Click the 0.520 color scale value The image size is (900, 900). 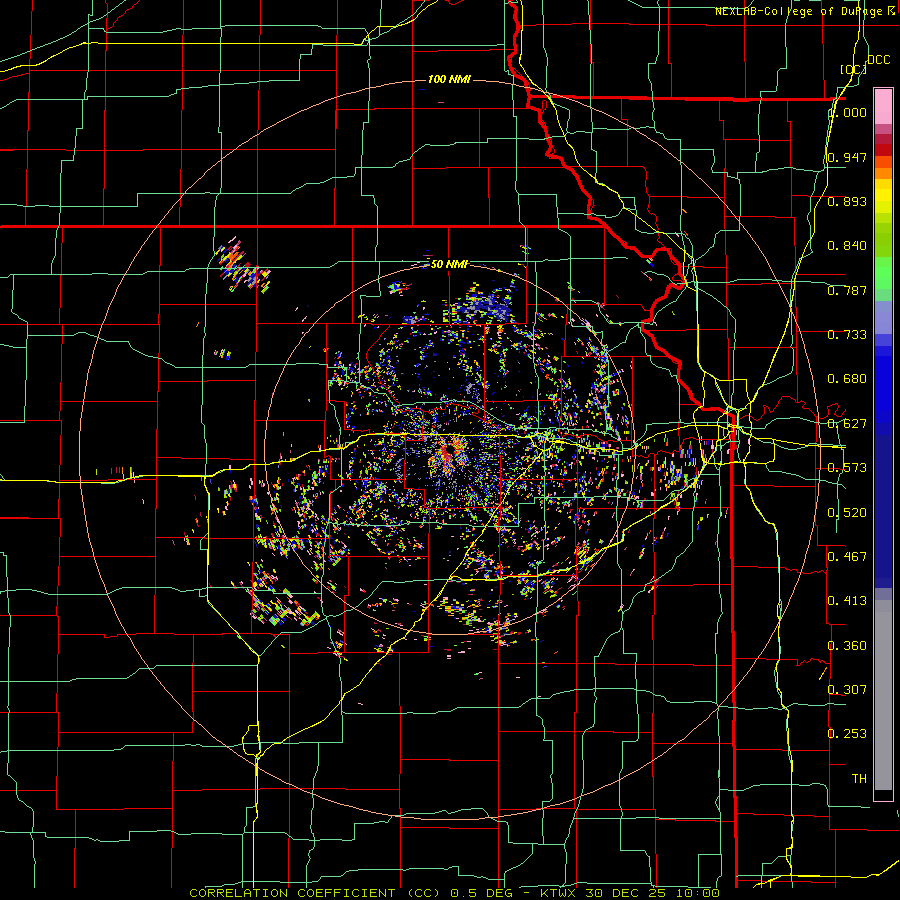(847, 513)
